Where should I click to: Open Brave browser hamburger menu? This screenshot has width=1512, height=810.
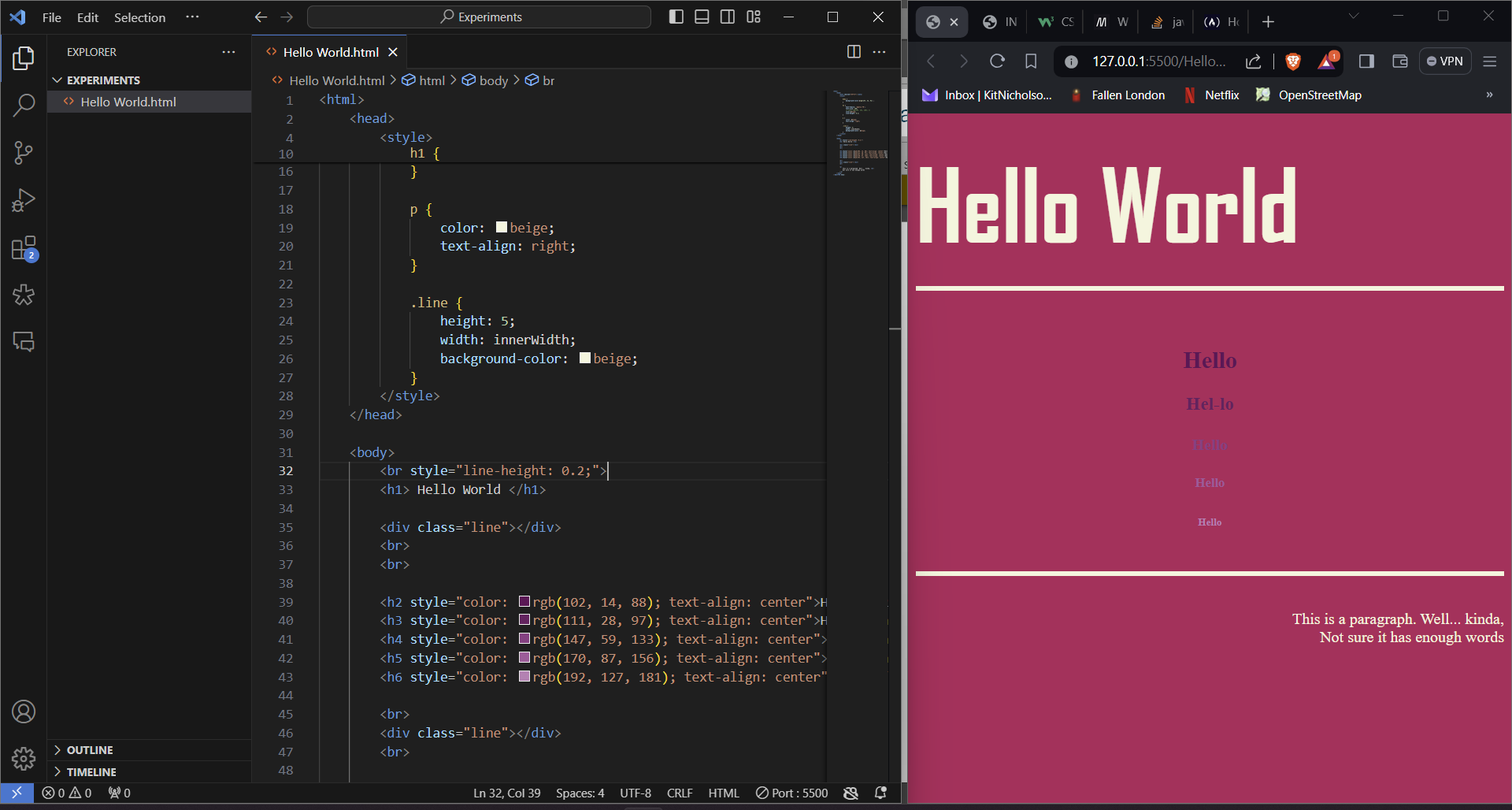[1489, 61]
